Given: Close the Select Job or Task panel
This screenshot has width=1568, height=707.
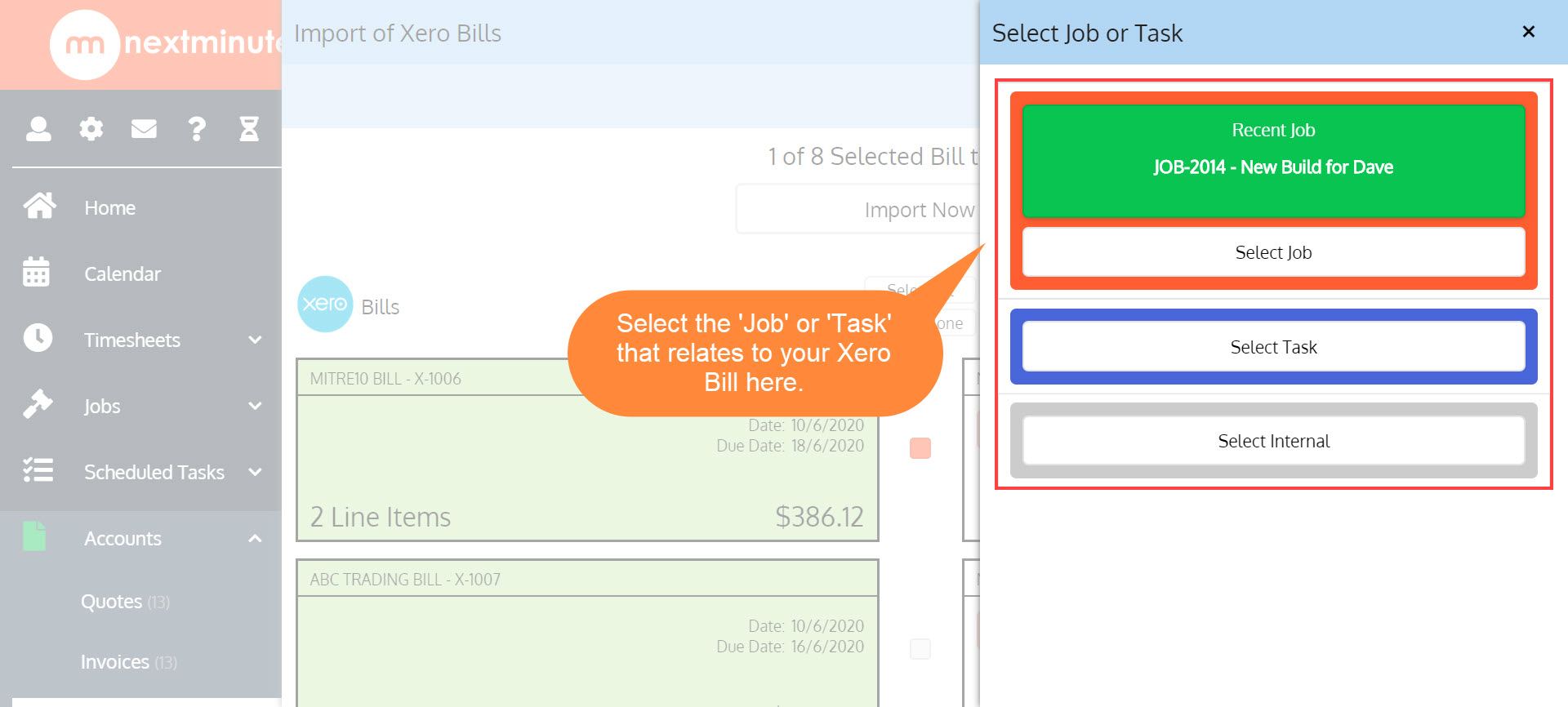Looking at the screenshot, I should click(1529, 32).
